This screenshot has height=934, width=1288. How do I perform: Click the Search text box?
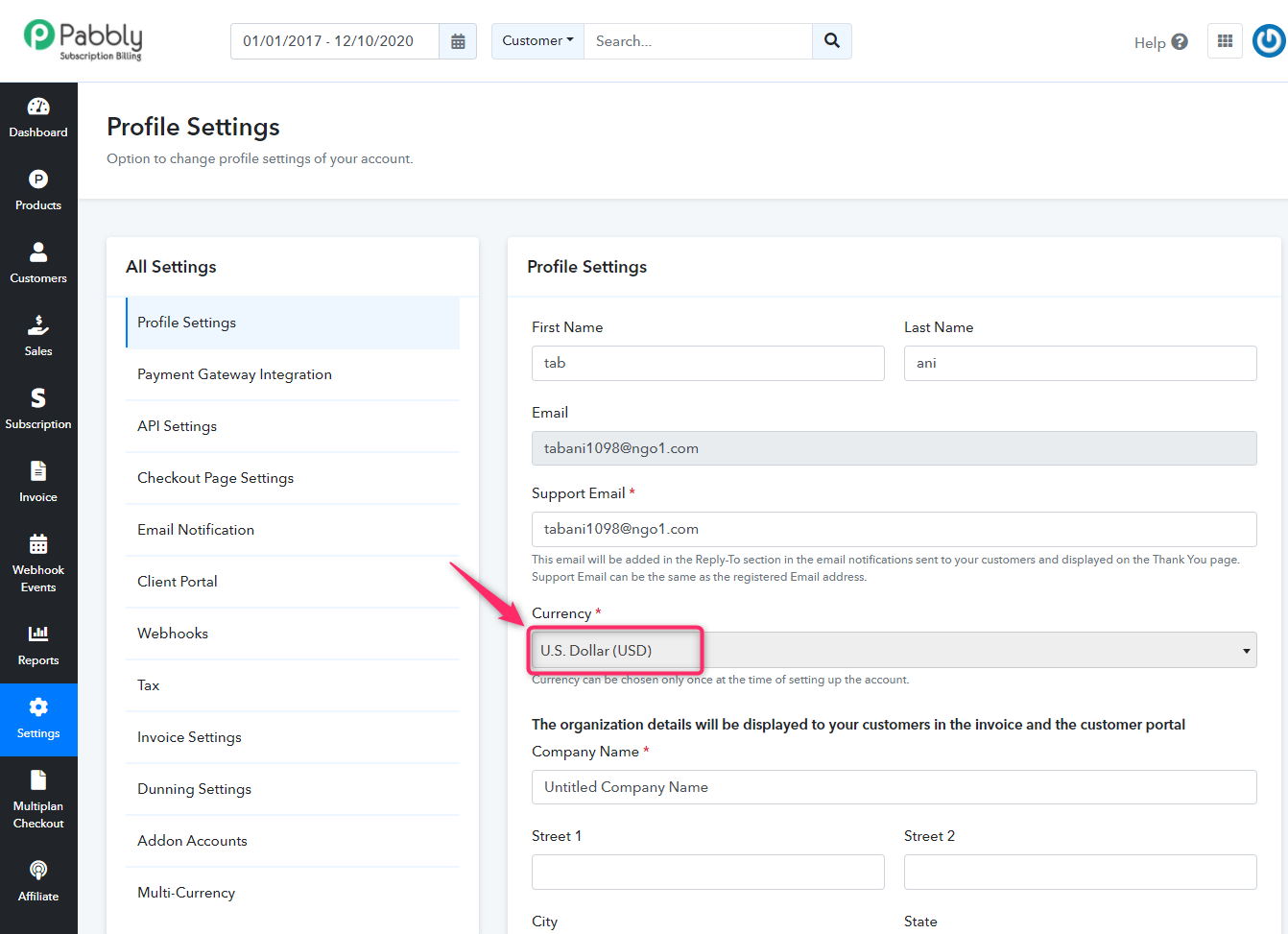point(698,41)
